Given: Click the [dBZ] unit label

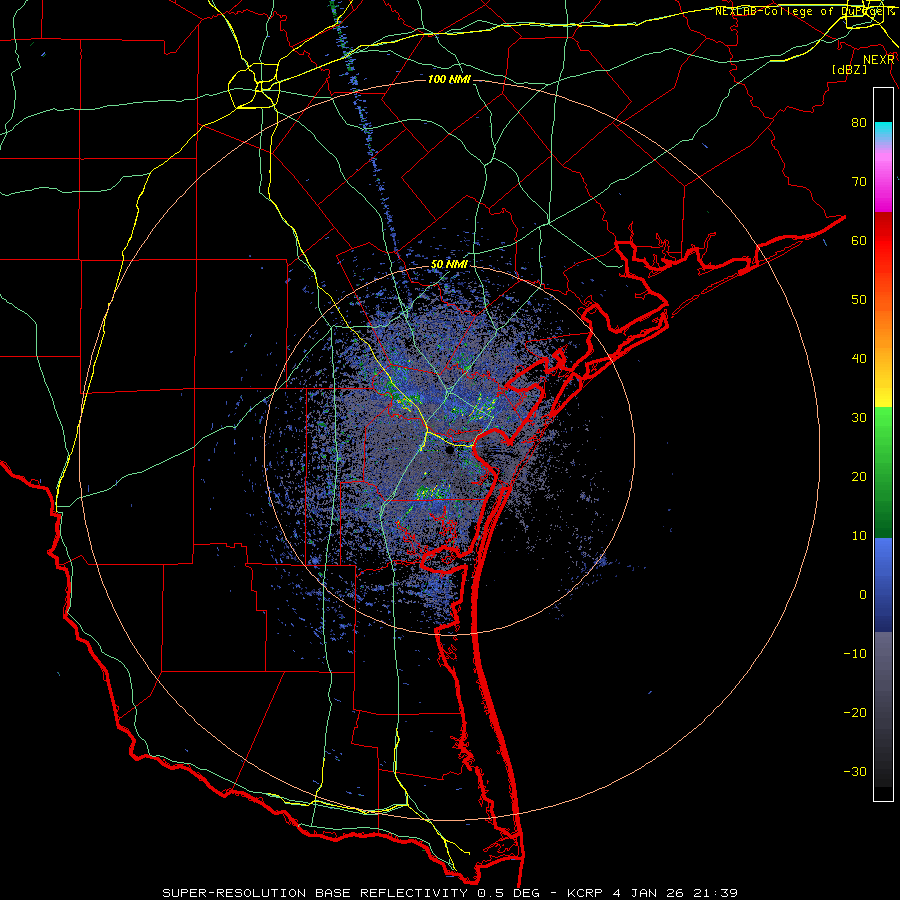Looking at the screenshot, I should [x=849, y=70].
